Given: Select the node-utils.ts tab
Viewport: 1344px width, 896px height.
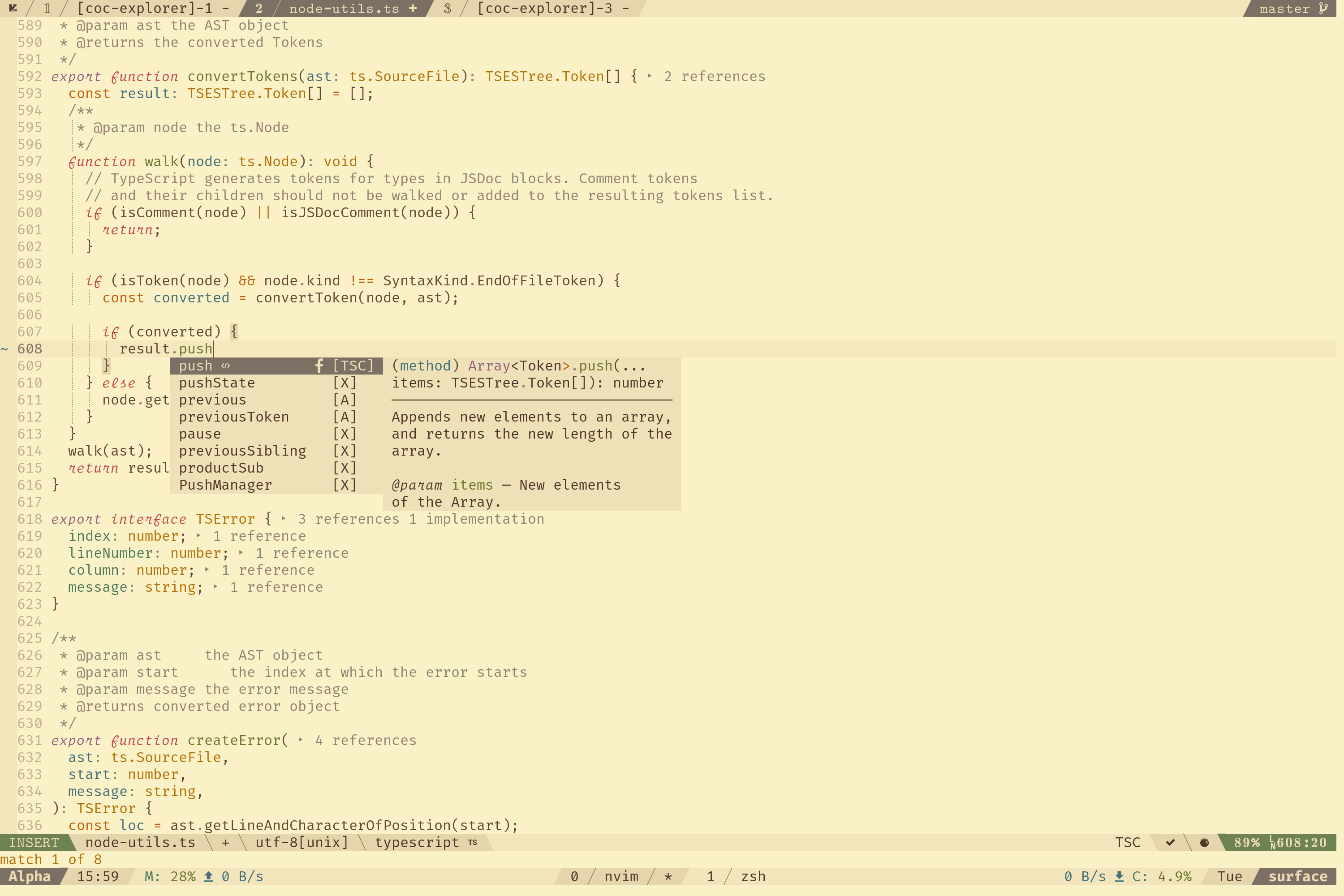Looking at the screenshot, I should (344, 8).
